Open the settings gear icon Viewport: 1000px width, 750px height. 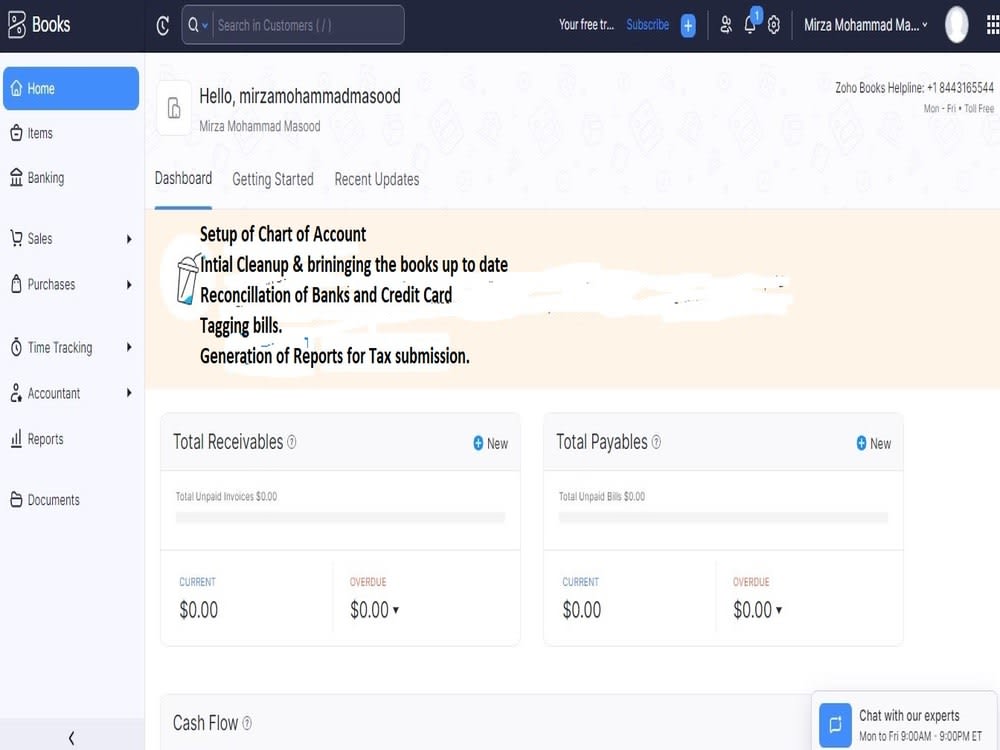[774, 26]
